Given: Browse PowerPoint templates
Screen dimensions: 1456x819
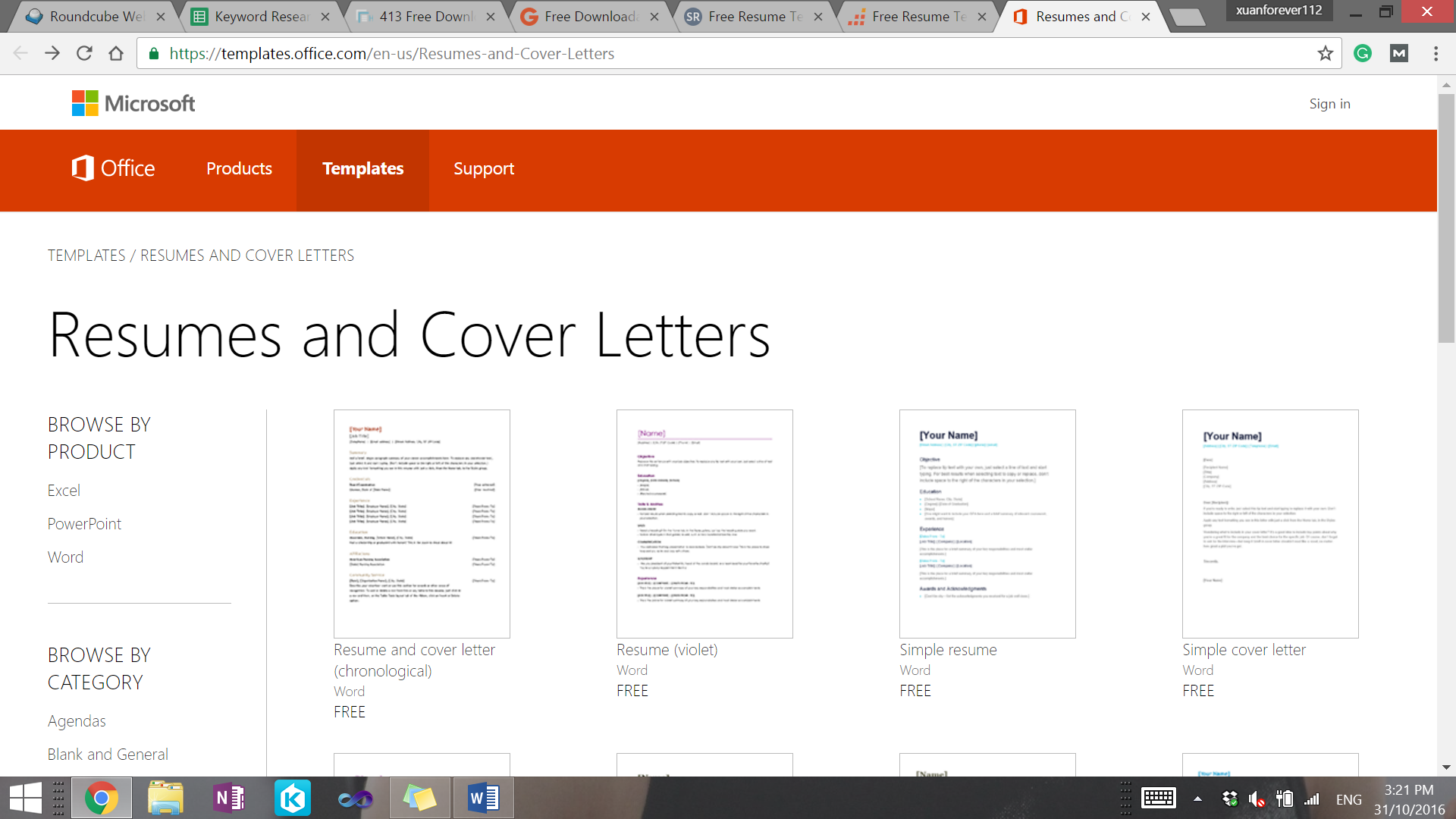Looking at the screenshot, I should pyautogui.click(x=84, y=524).
